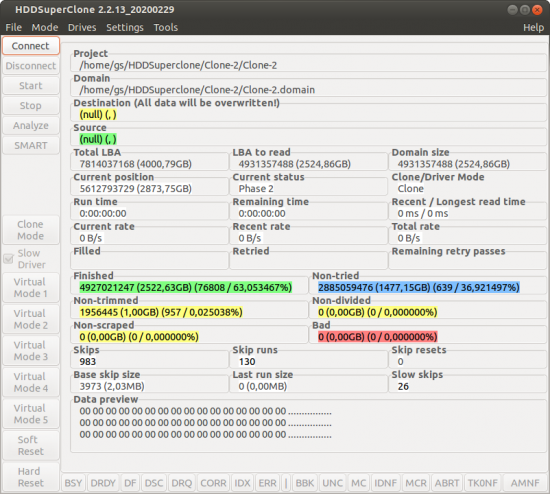Click the red Bad value bar
Image resolution: width=550 pixels, height=494 pixels.
[378, 337]
